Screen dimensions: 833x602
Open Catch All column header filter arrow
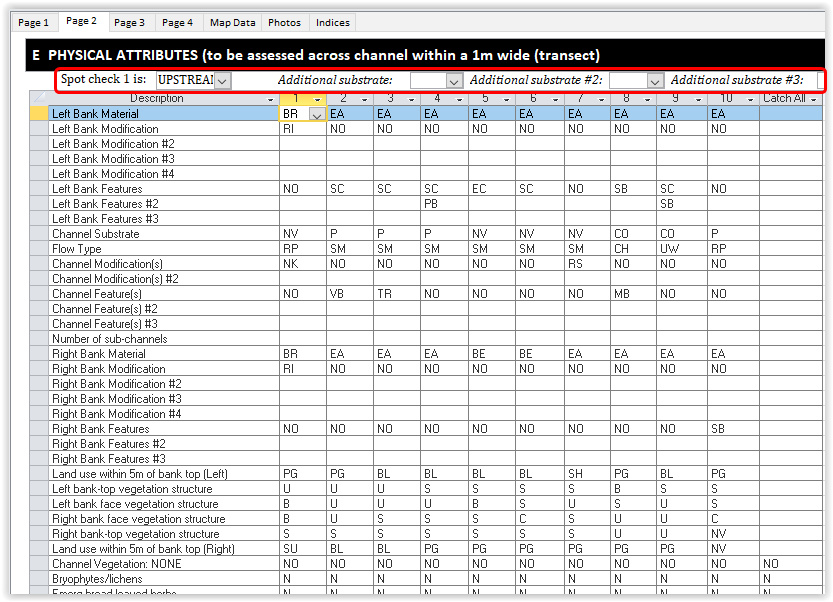tap(813, 99)
